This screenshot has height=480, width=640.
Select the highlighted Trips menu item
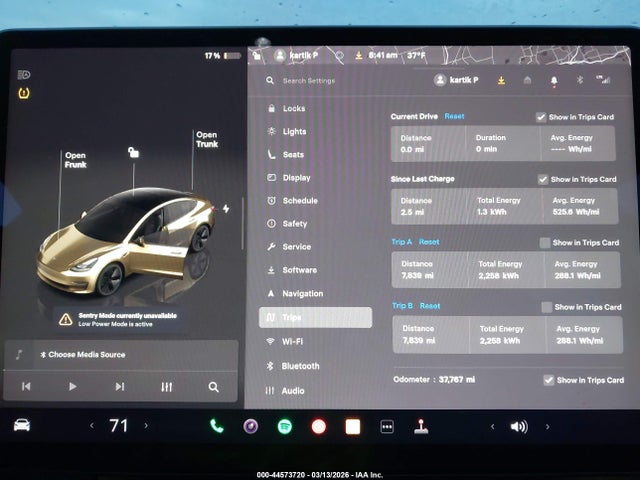(316, 317)
